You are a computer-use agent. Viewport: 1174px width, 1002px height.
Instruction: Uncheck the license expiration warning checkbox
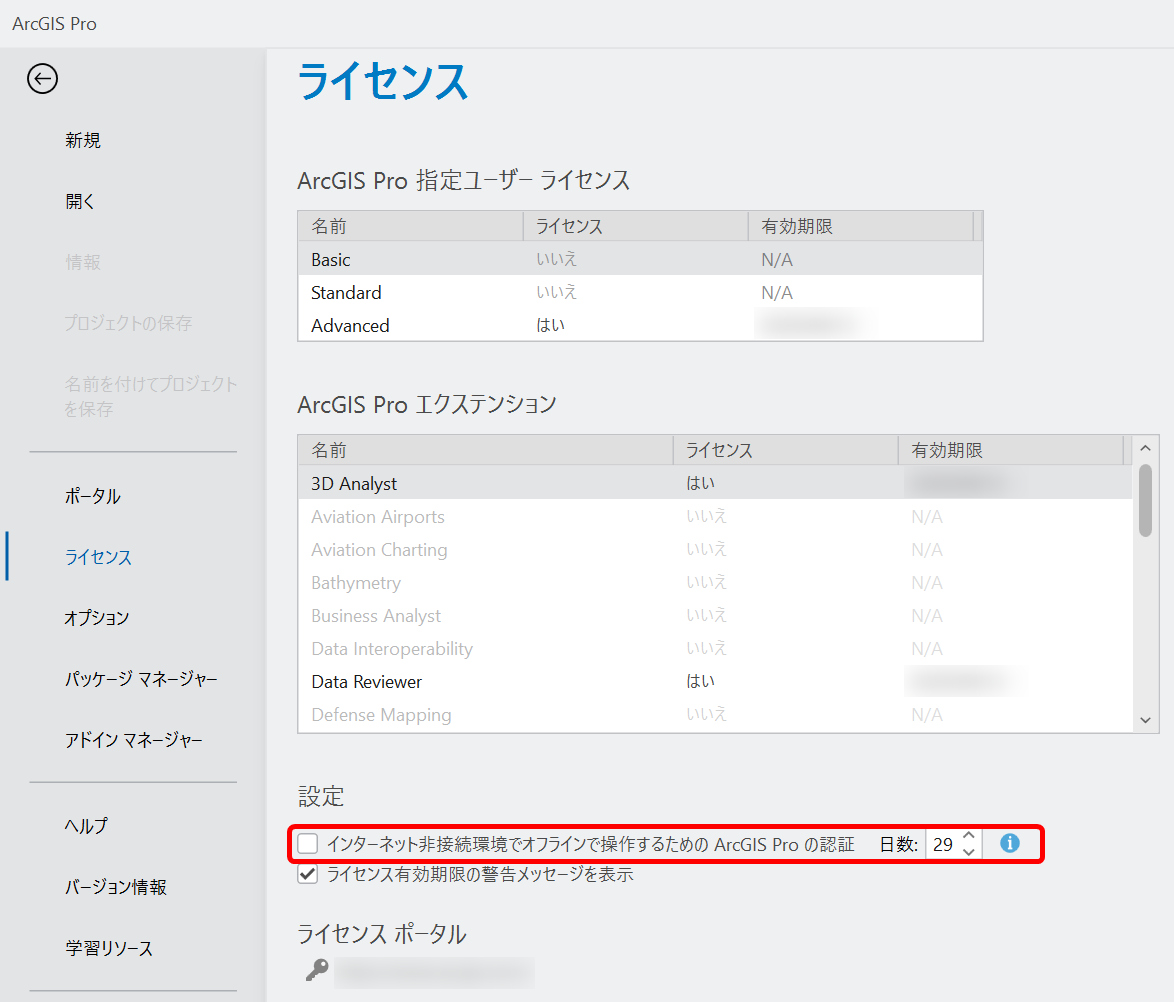point(308,874)
